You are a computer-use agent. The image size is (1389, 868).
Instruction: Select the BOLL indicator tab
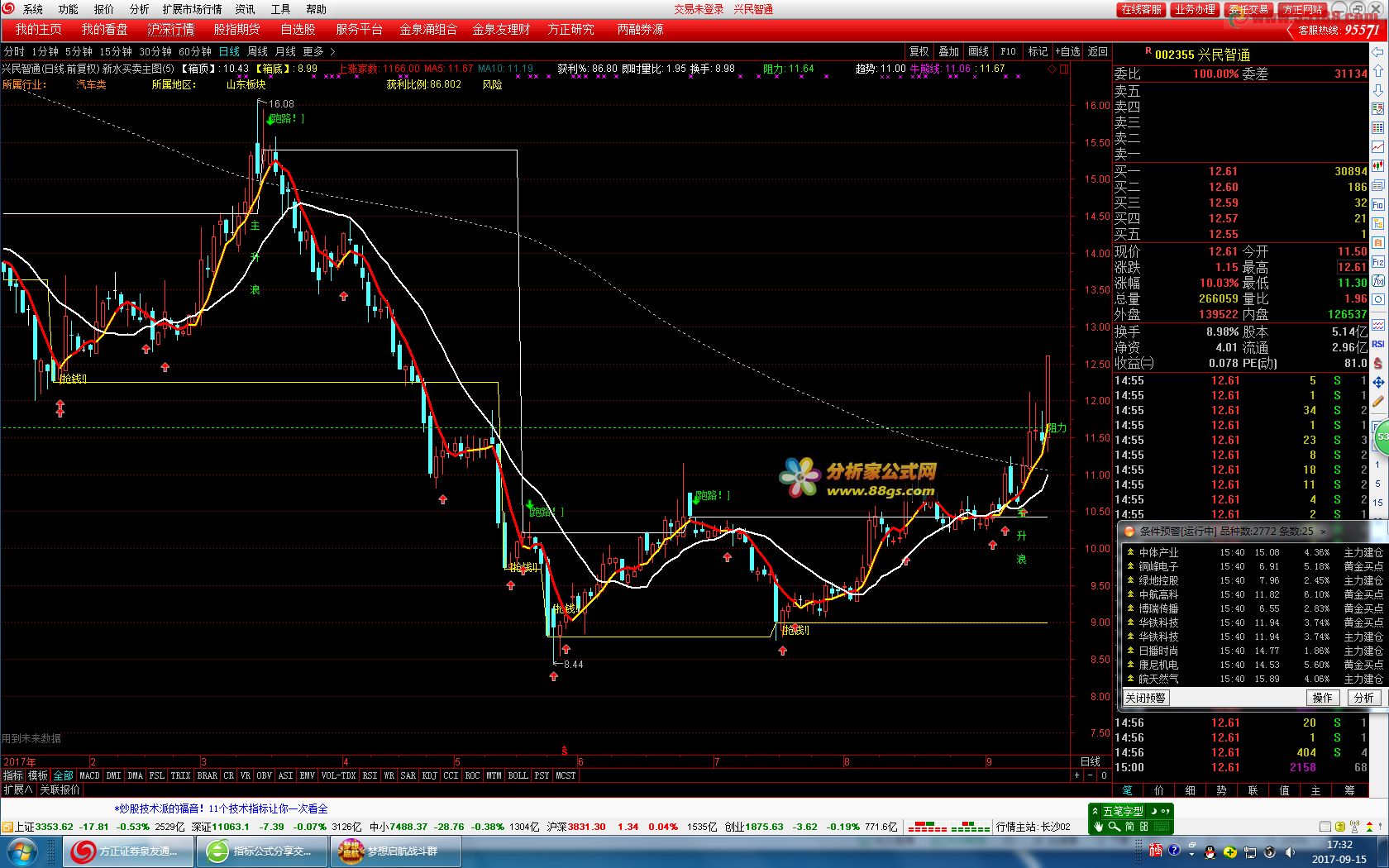coord(518,775)
